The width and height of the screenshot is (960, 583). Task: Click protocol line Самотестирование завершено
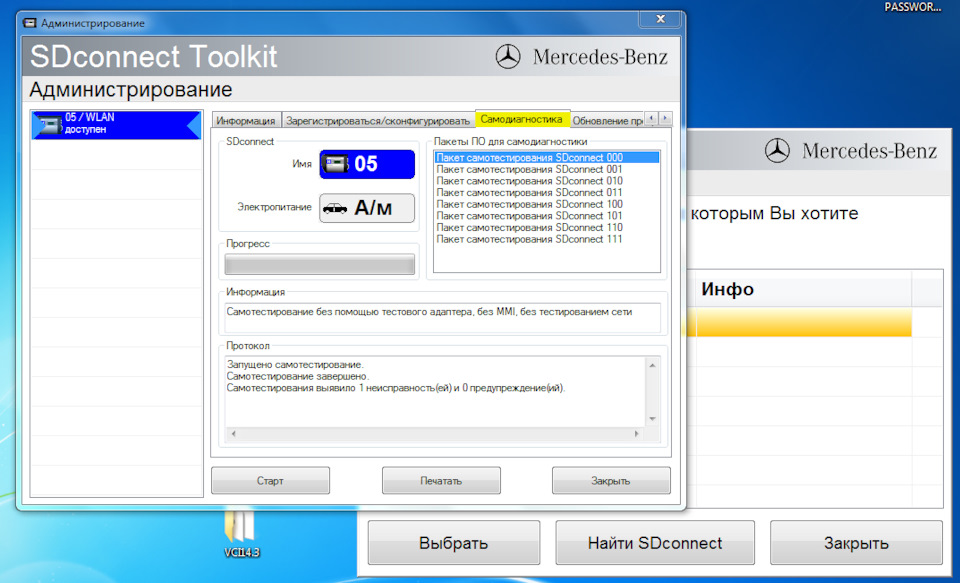[x=298, y=377]
